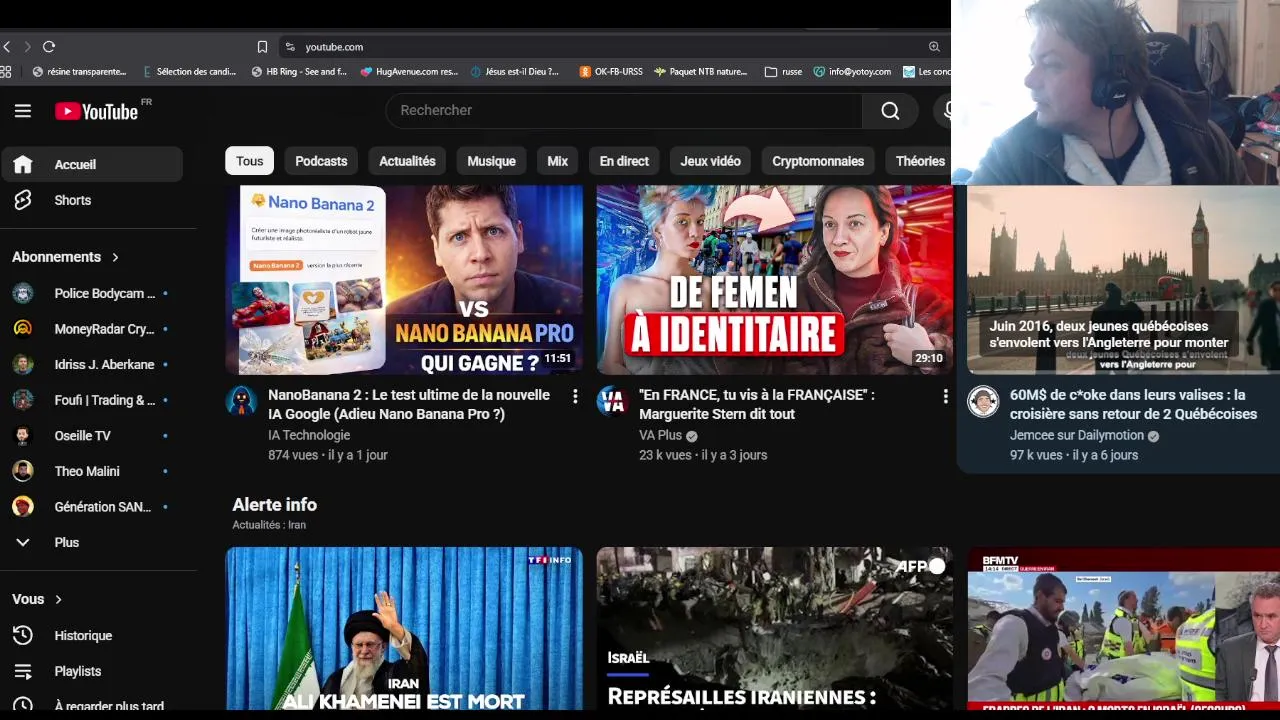Open VA Plus channel avatar icon

pyautogui.click(x=612, y=401)
